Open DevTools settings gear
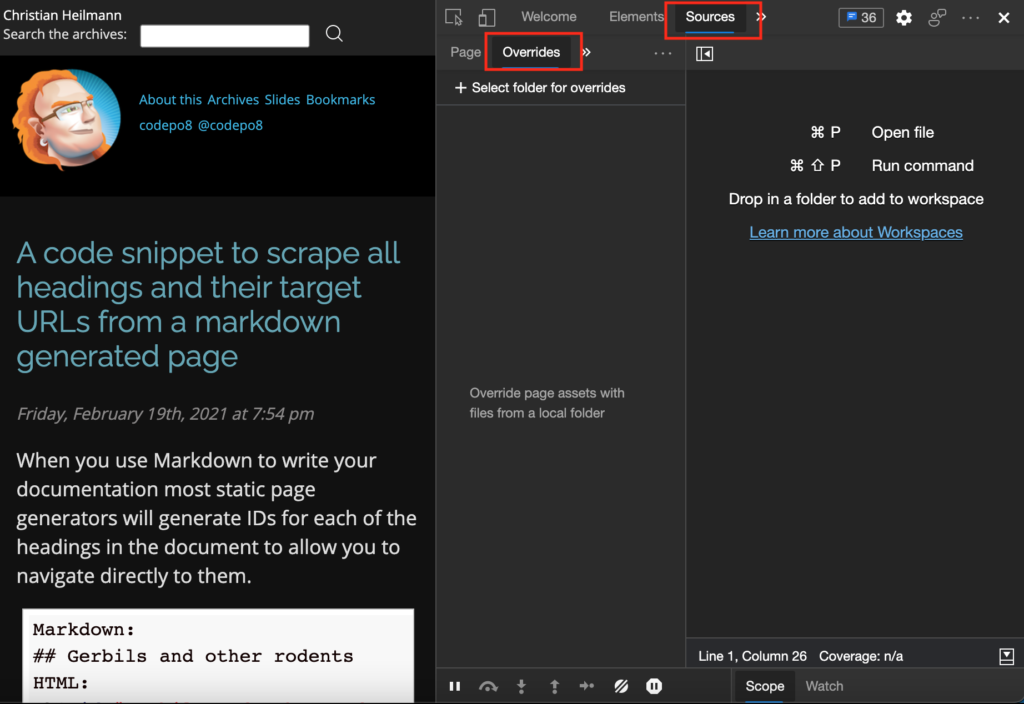This screenshot has width=1024, height=704. click(904, 17)
